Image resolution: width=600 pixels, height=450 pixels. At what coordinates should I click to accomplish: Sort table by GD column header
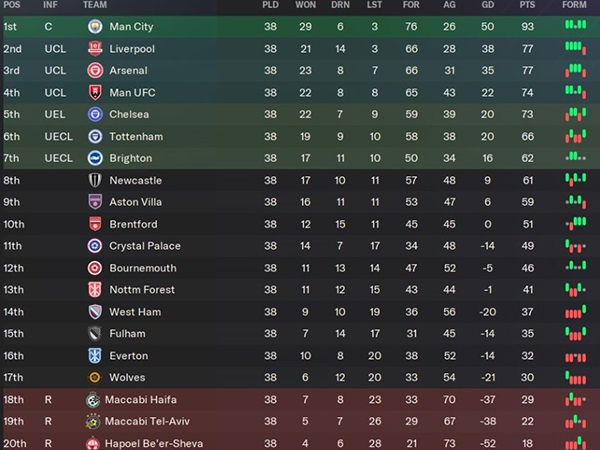pos(488,5)
